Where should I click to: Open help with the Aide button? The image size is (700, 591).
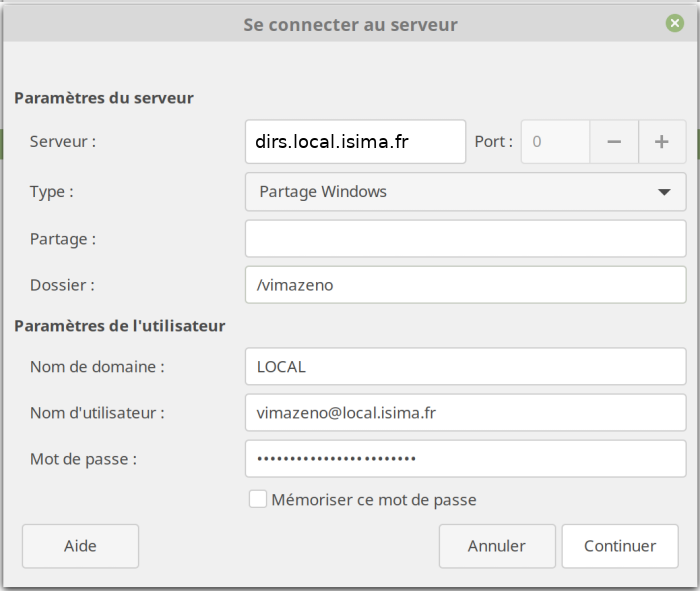pos(80,546)
